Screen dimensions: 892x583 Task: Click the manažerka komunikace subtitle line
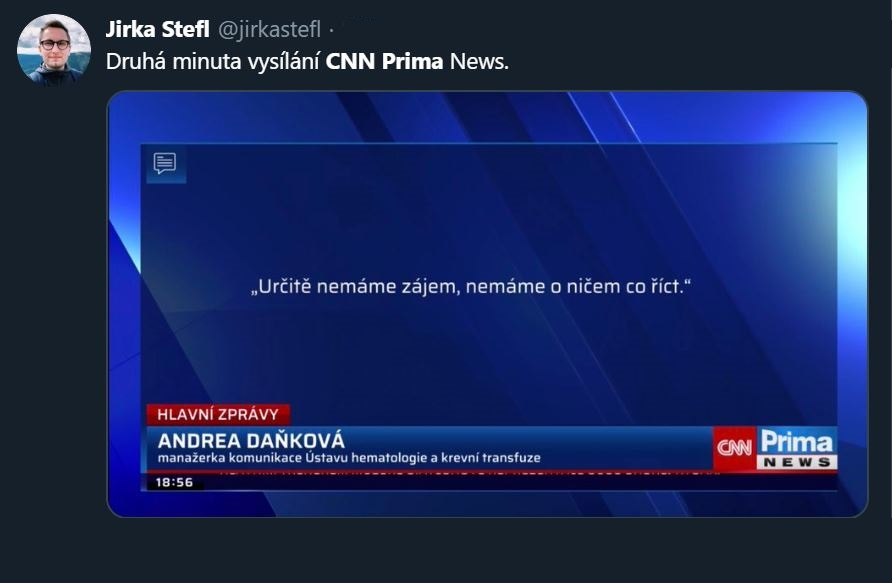point(349,458)
